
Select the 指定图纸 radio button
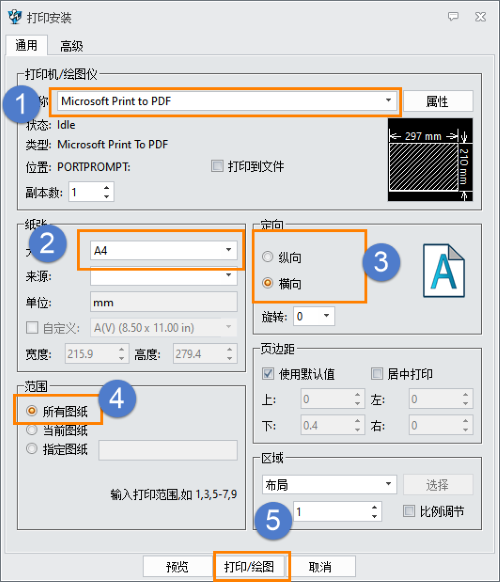(32, 449)
